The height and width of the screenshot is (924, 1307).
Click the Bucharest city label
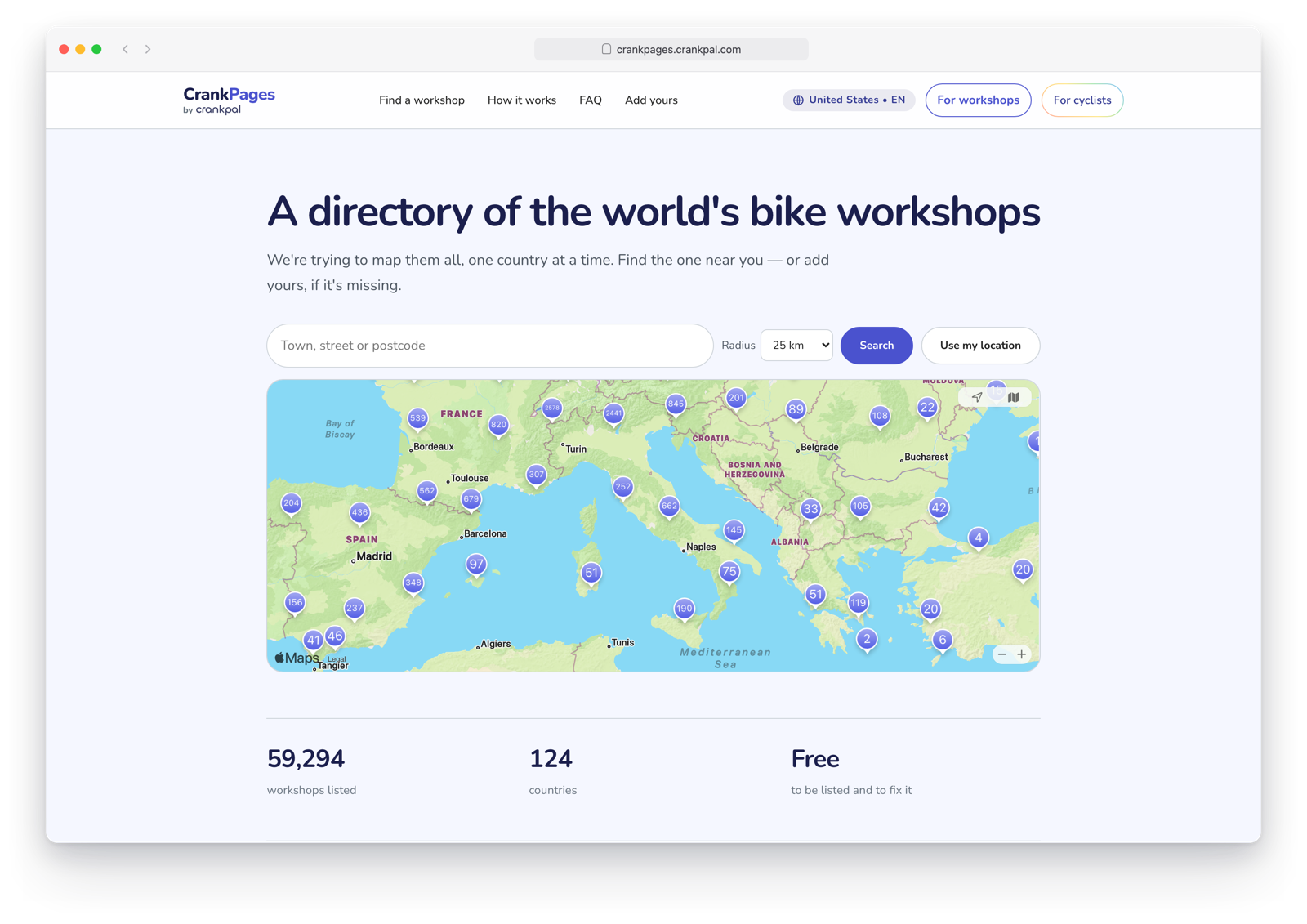point(926,457)
